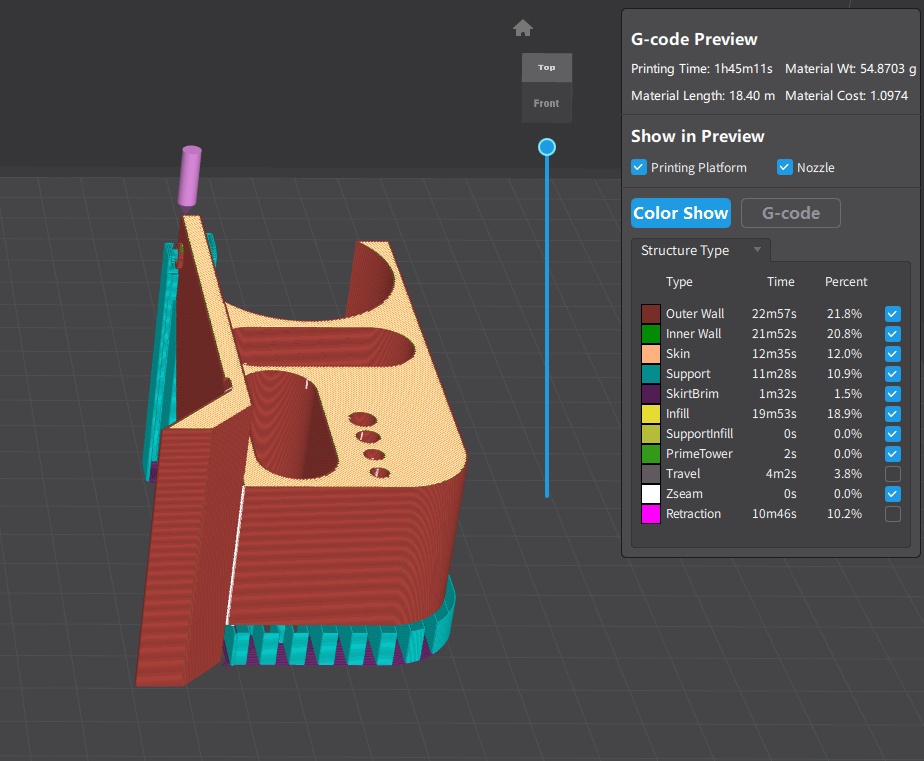This screenshot has height=761, width=924.
Task: Click the middle of the layer slider track
Action: coord(547,322)
